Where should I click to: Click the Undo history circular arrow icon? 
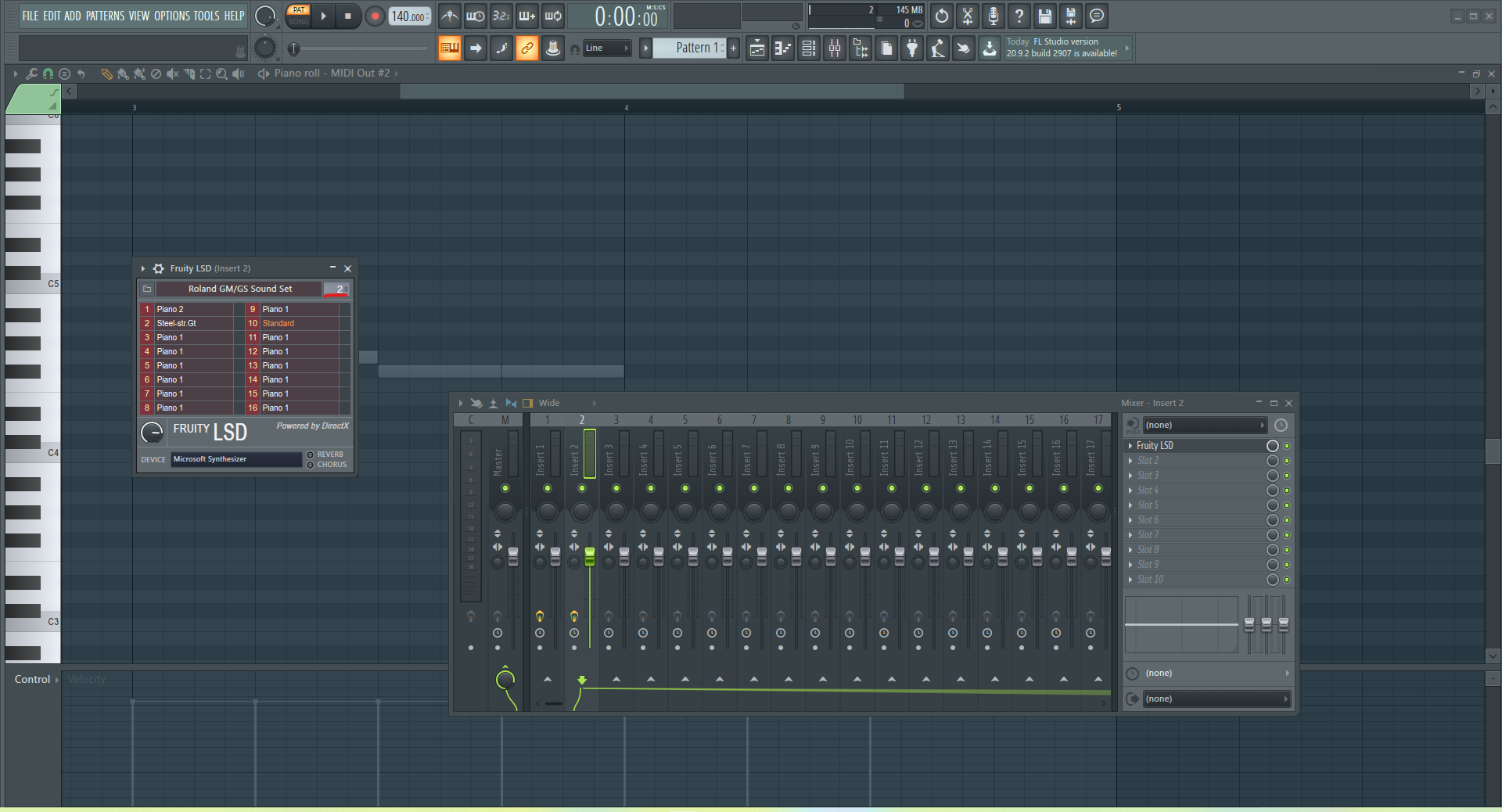pyautogui.click(x=942, y=16)
